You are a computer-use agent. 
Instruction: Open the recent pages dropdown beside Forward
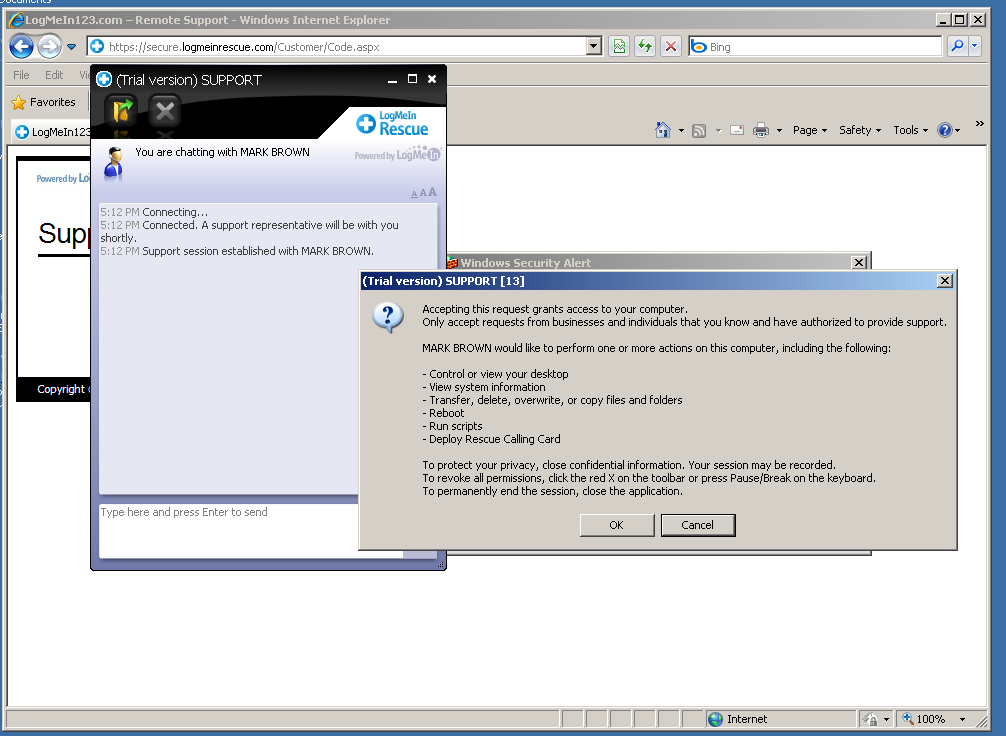(71, 47)
